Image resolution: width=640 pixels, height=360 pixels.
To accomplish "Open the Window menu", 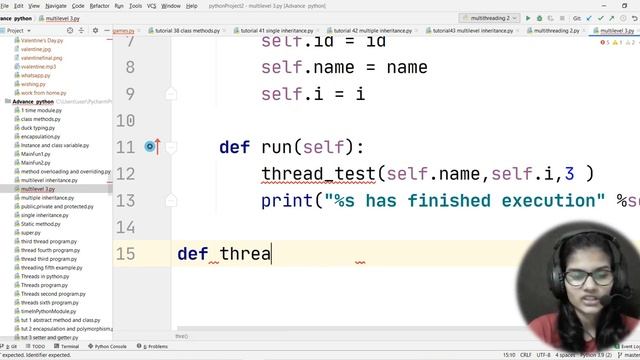I will click(x=171, y=6).
